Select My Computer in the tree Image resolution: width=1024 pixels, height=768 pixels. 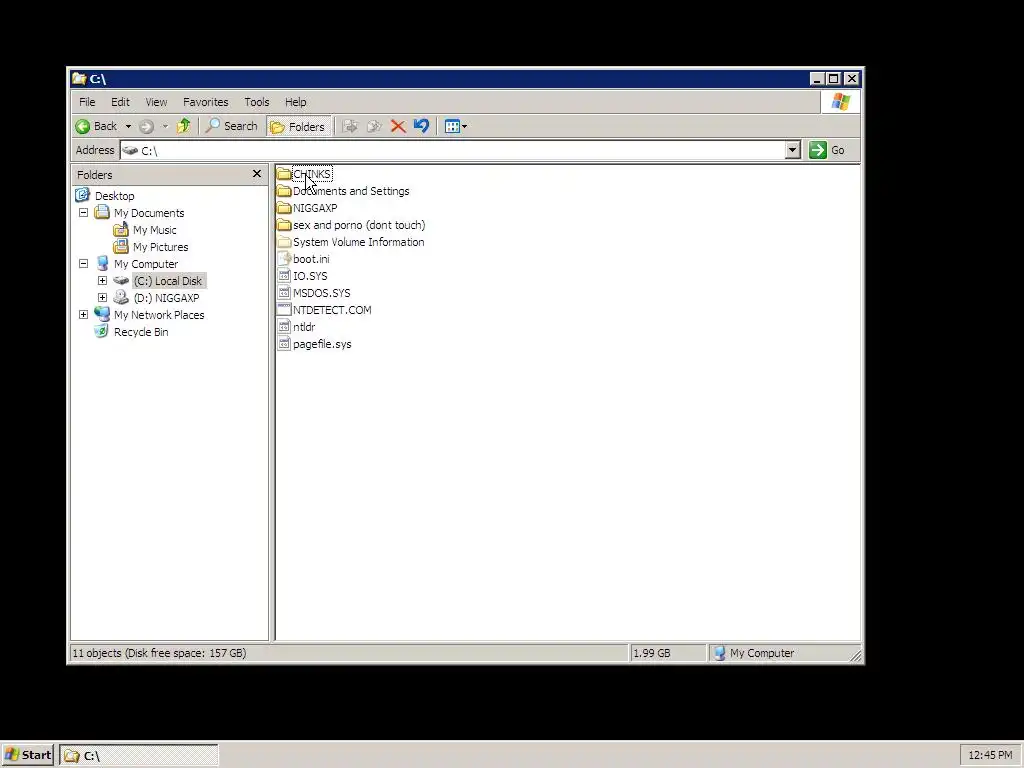tap(146, 264)
